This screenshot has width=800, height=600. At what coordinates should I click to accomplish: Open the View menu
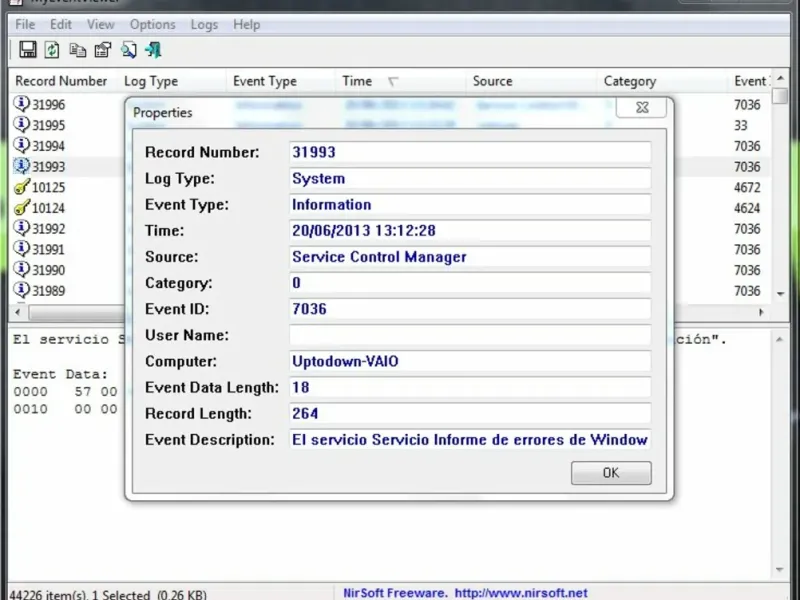click(101, 24)
